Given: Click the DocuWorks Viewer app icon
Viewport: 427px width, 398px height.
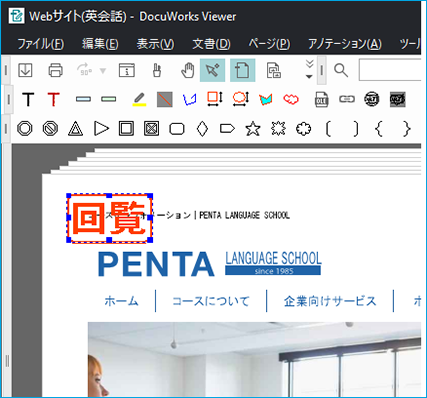Looking at the screenshot, I should 17,15.
